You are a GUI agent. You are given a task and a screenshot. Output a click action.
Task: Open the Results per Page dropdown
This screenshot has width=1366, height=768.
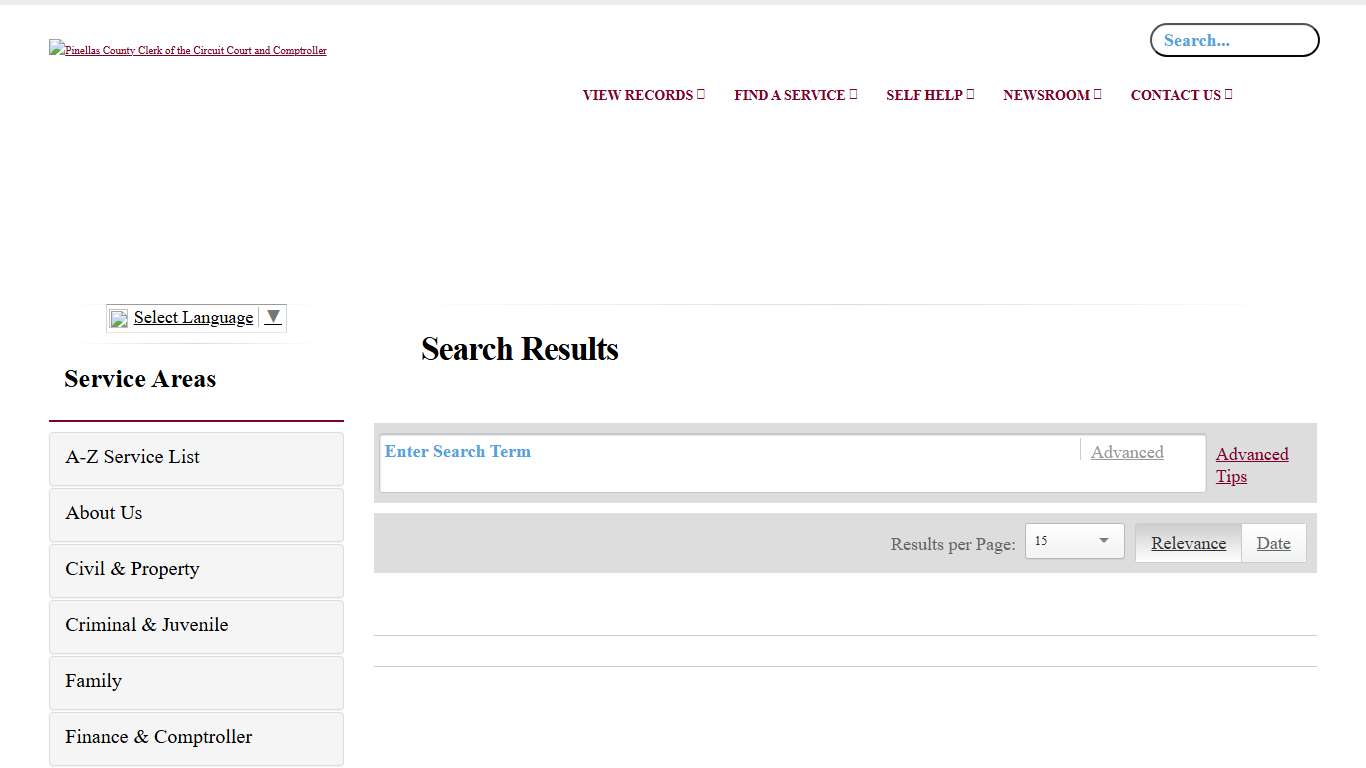(1074, 541)
